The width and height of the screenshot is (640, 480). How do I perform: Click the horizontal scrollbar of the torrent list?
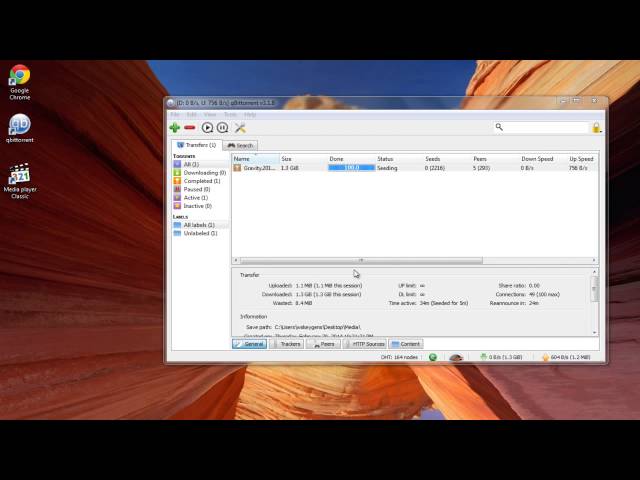(x=361, y=260)
